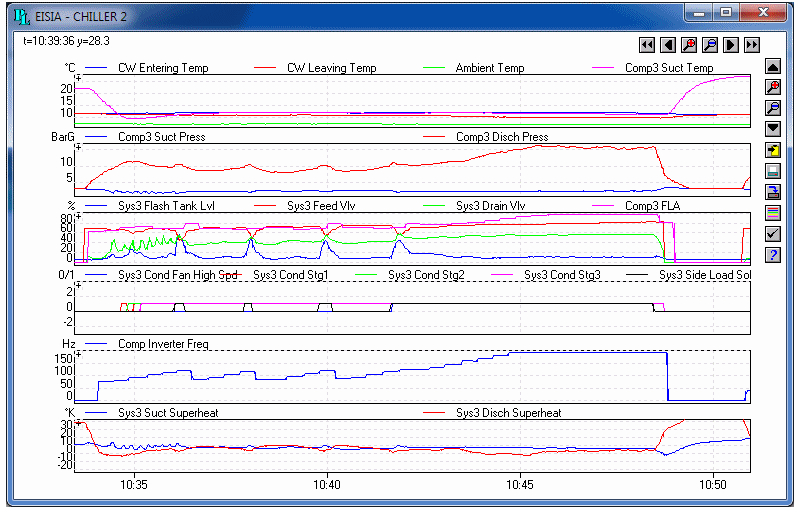The width and height of the screenshot is (800, 510).
Task: Click the checkmark icon in the side toolbar
Action: (x=773, y=234)
